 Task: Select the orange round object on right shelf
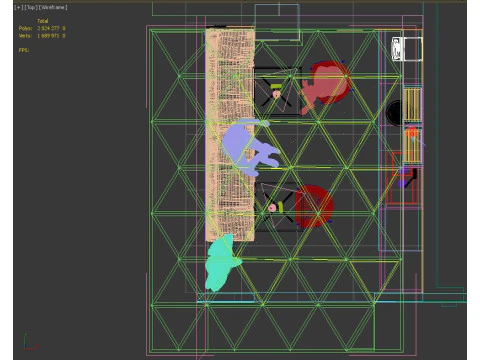coord(412,132)
